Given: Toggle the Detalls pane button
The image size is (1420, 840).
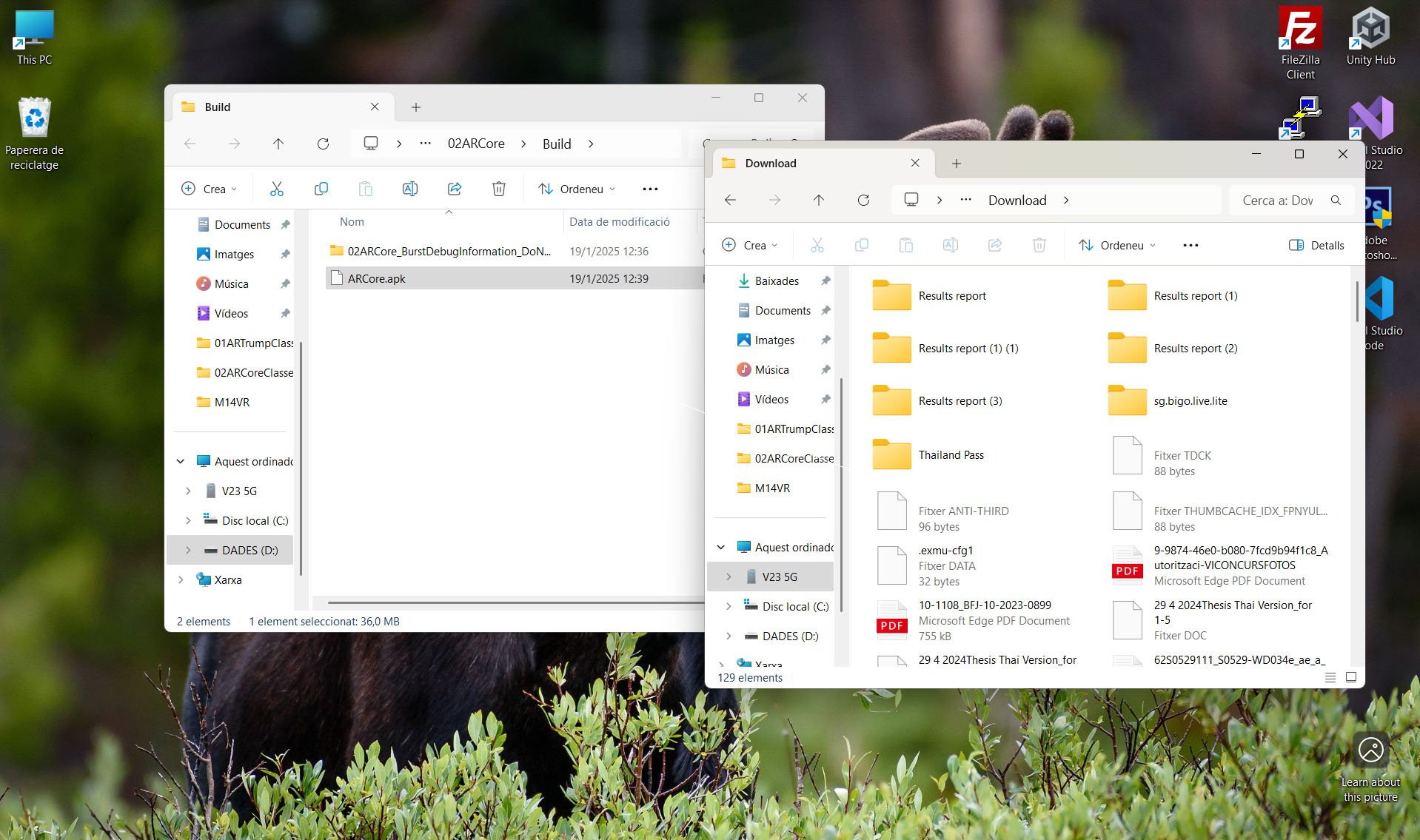Looking at the screenshot, I should coord(1317,245).
